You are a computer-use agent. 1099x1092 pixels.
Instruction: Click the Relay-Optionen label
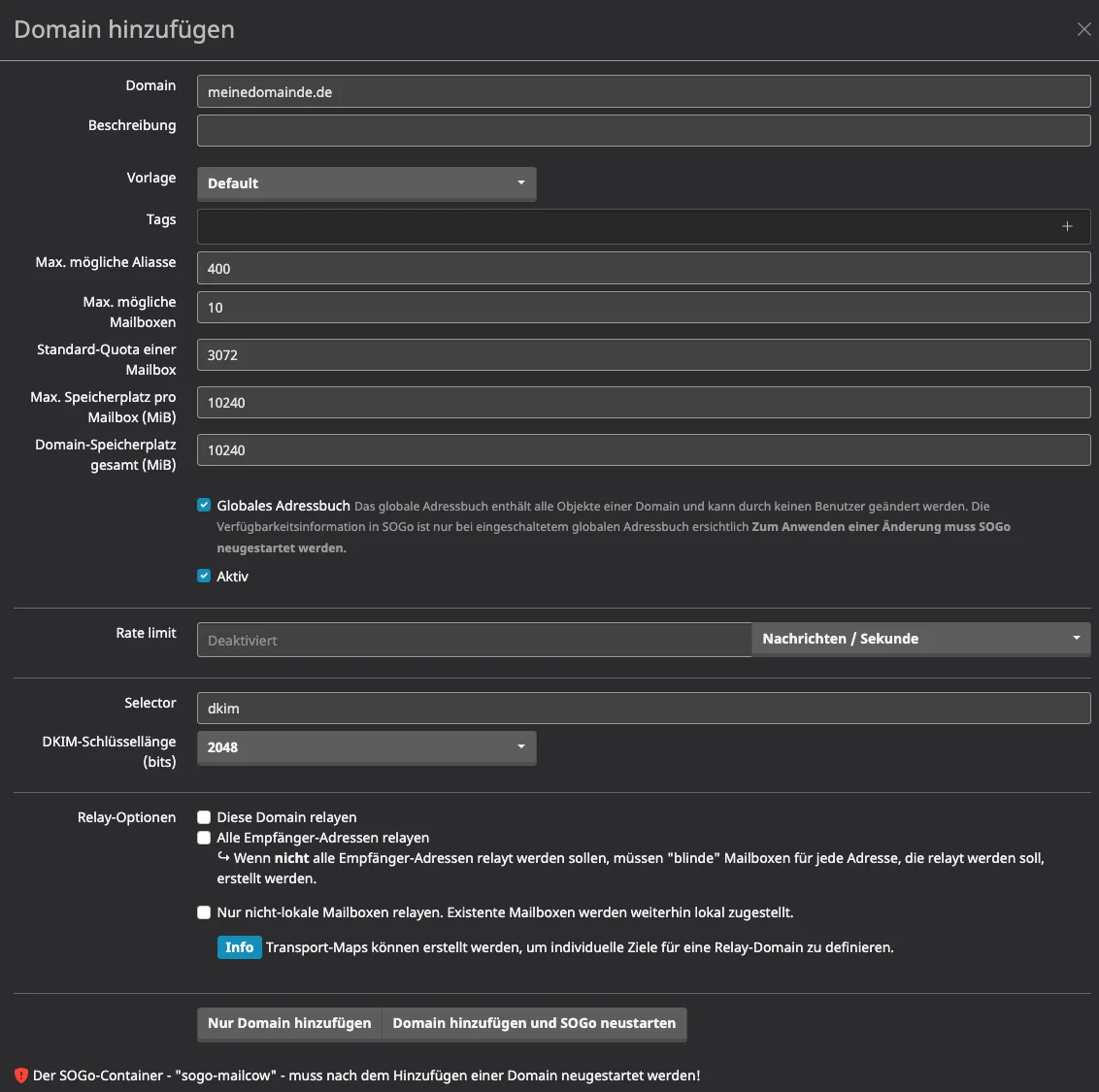coord(127,817)
